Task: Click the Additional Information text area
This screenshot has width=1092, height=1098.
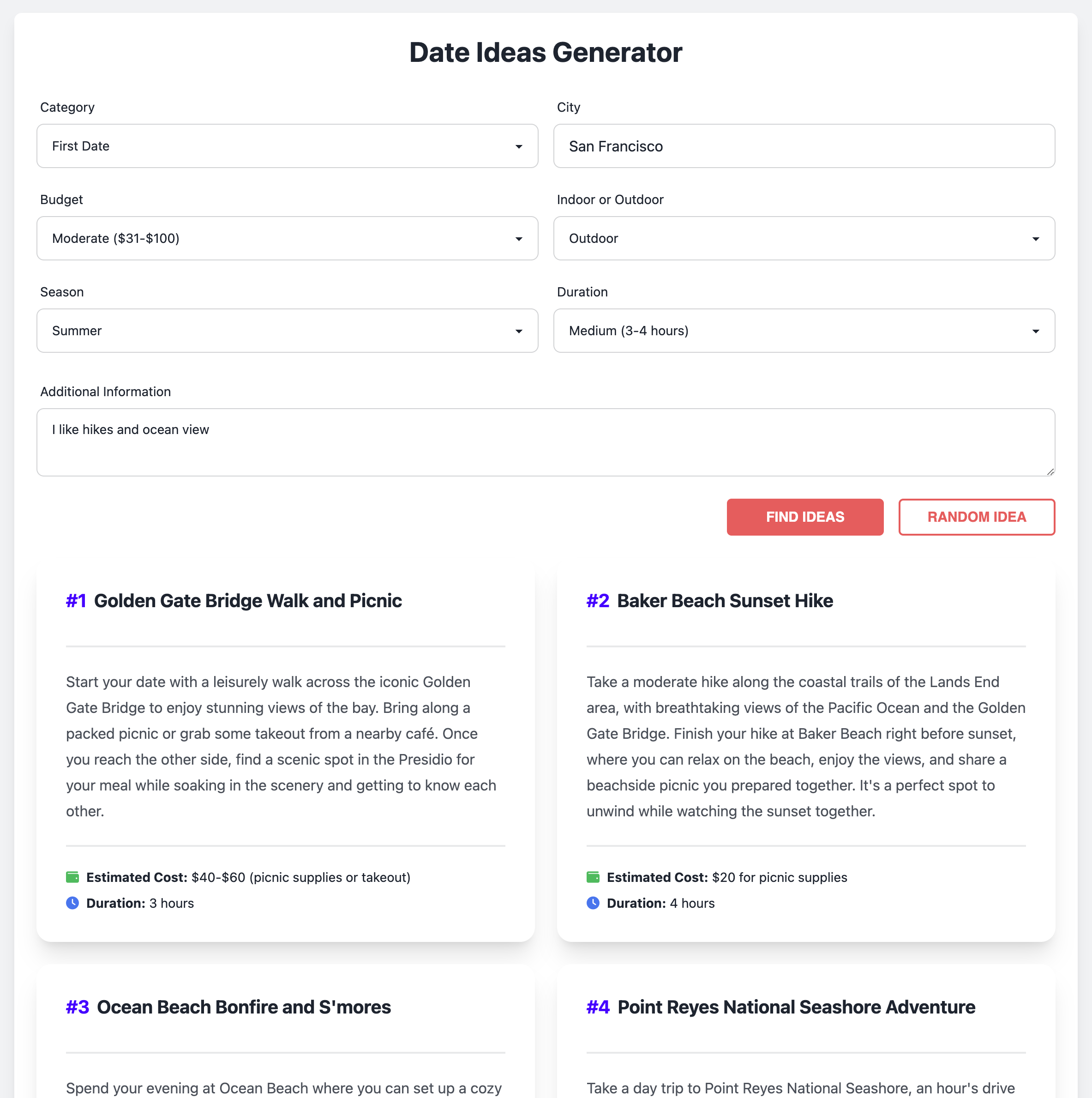Action: pyautogui.click(x=546, y=442)
